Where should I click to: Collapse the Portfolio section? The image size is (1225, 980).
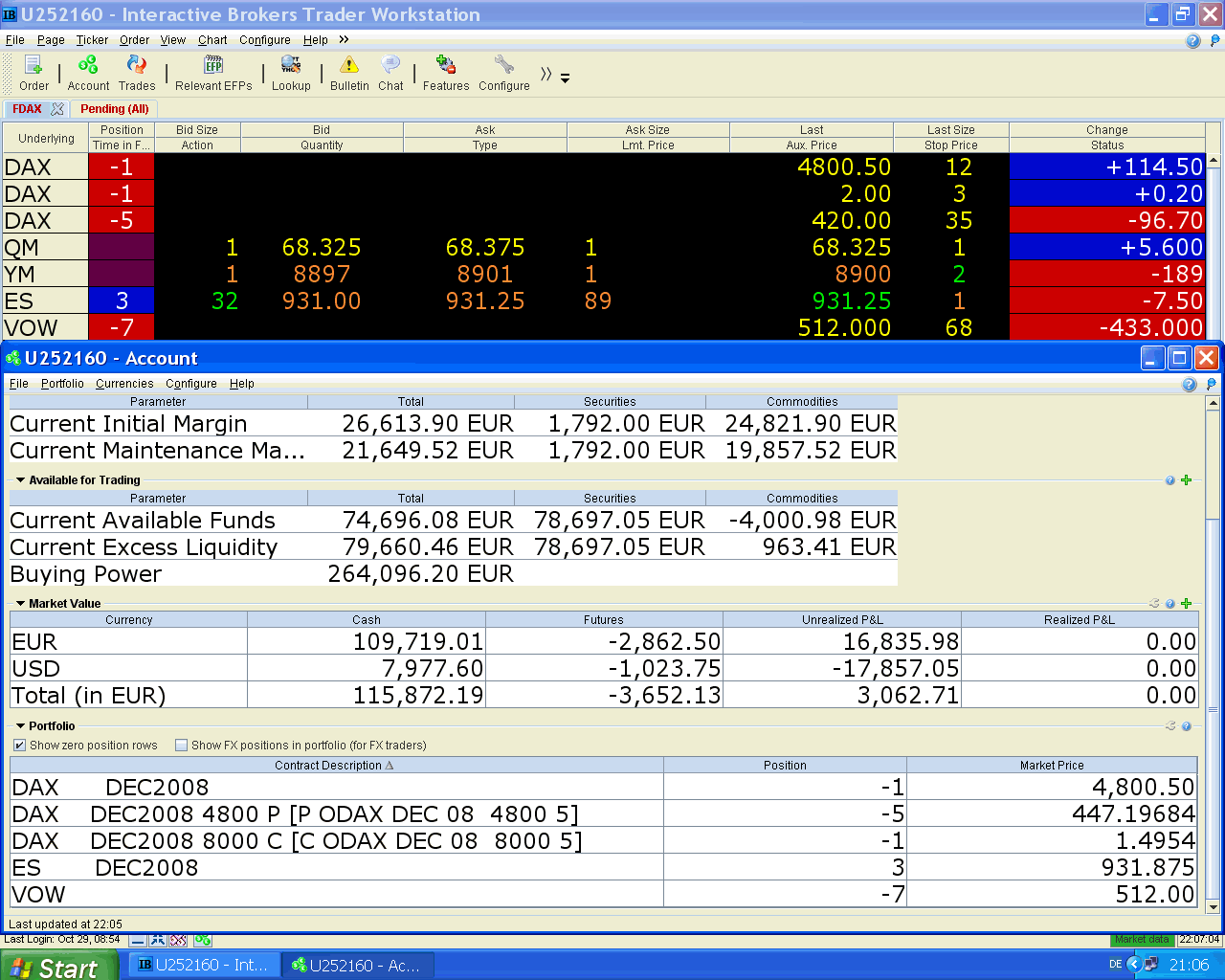tap(21, 726)
